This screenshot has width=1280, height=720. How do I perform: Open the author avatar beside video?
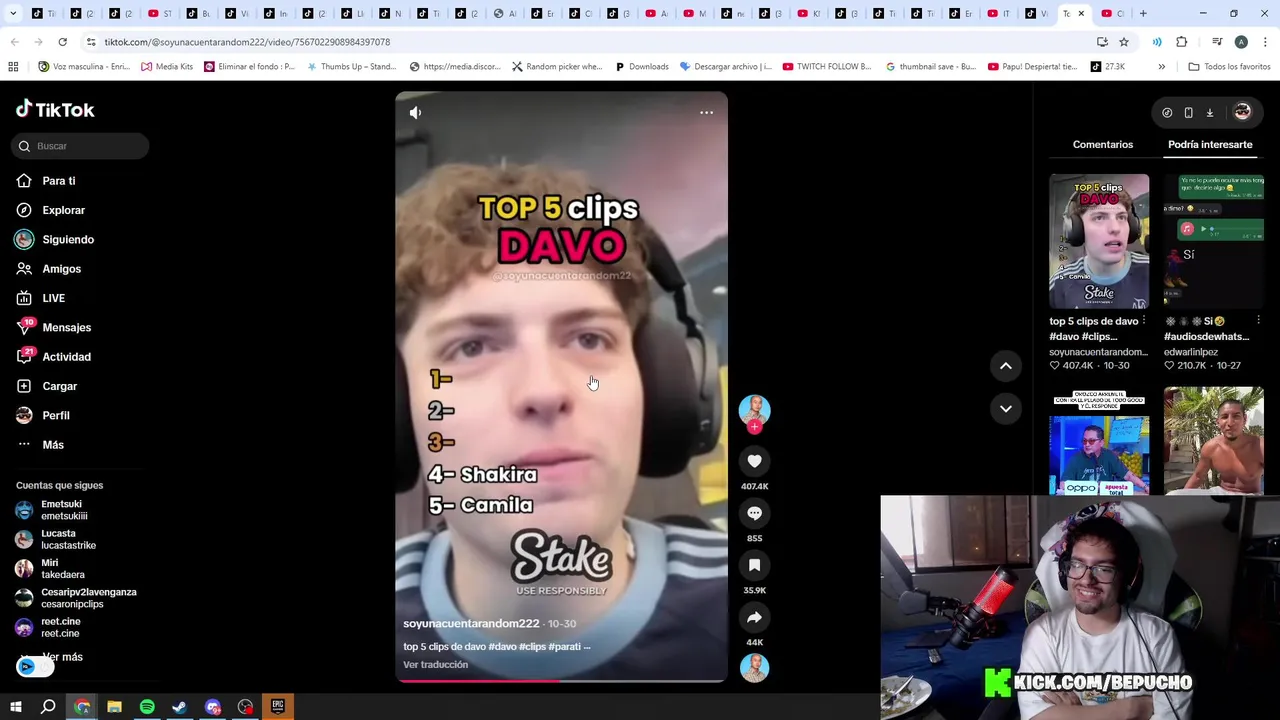pyautogui.click(x=754, y=409)
